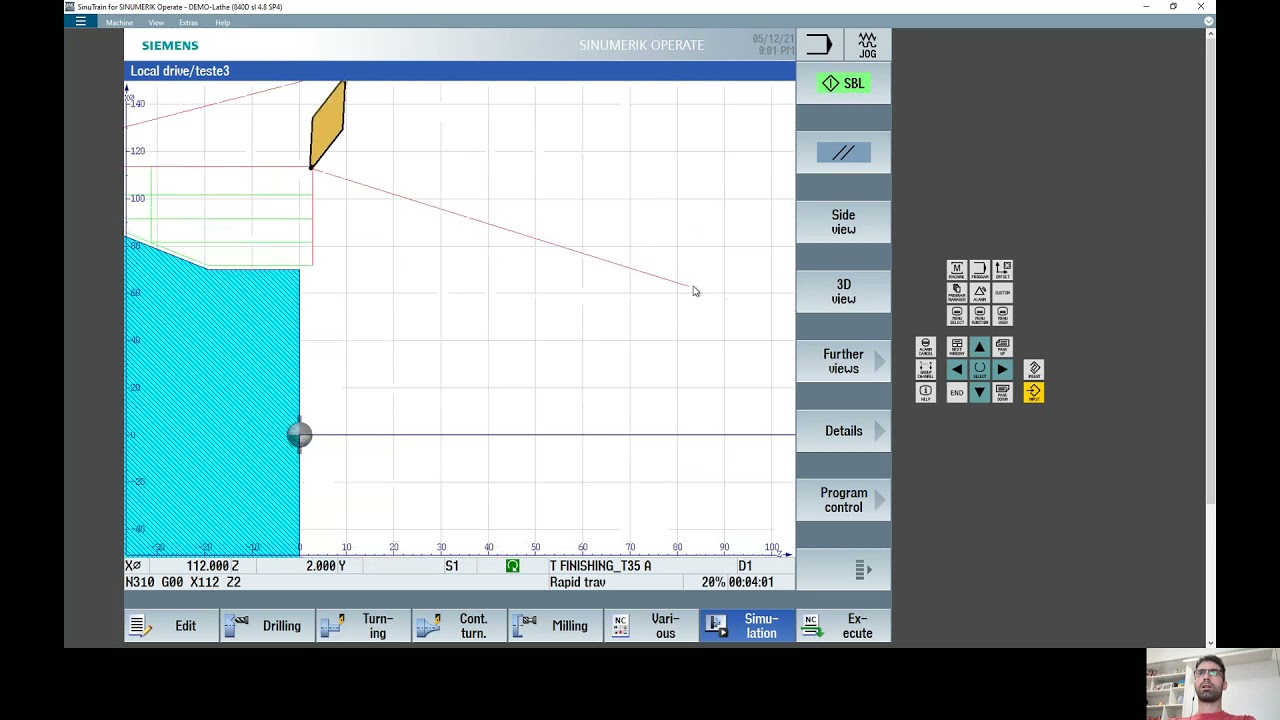Click the ALARM key on keypad

click(980, 293)
